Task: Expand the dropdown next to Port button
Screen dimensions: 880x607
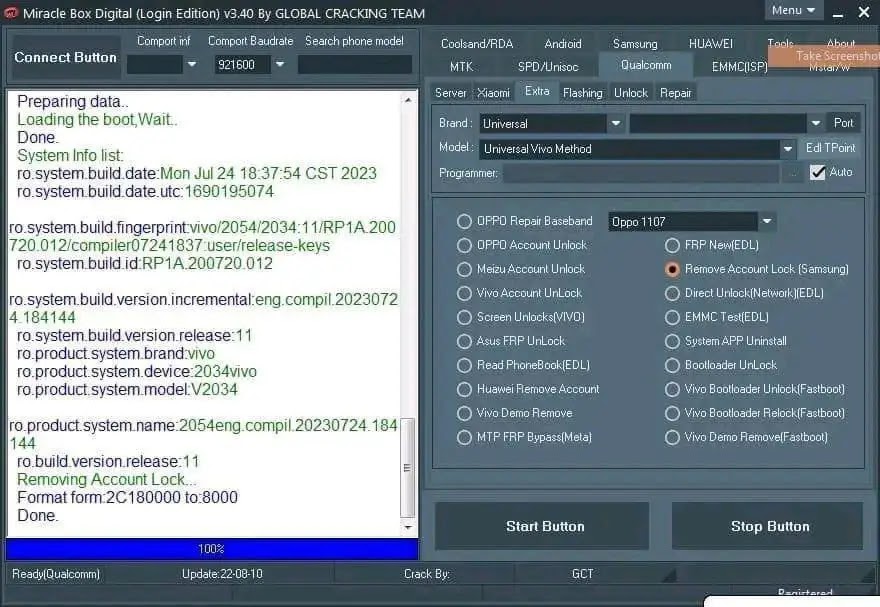Action: (x=815, y=123)
